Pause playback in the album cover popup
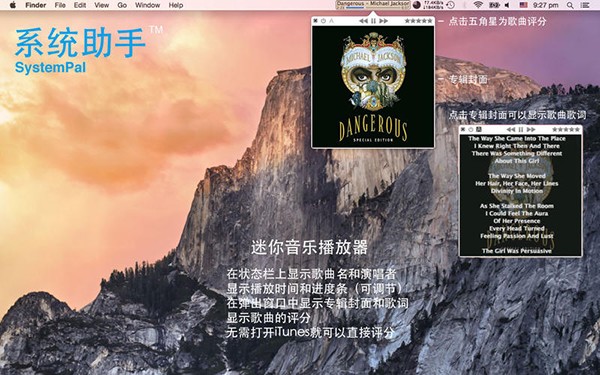 373,21
